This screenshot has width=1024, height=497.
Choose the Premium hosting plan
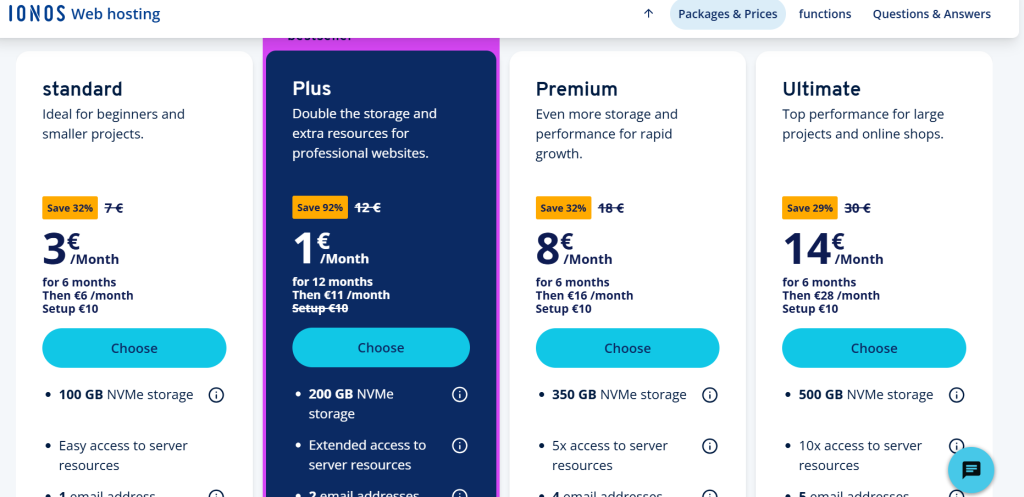(x=627, y=348)
